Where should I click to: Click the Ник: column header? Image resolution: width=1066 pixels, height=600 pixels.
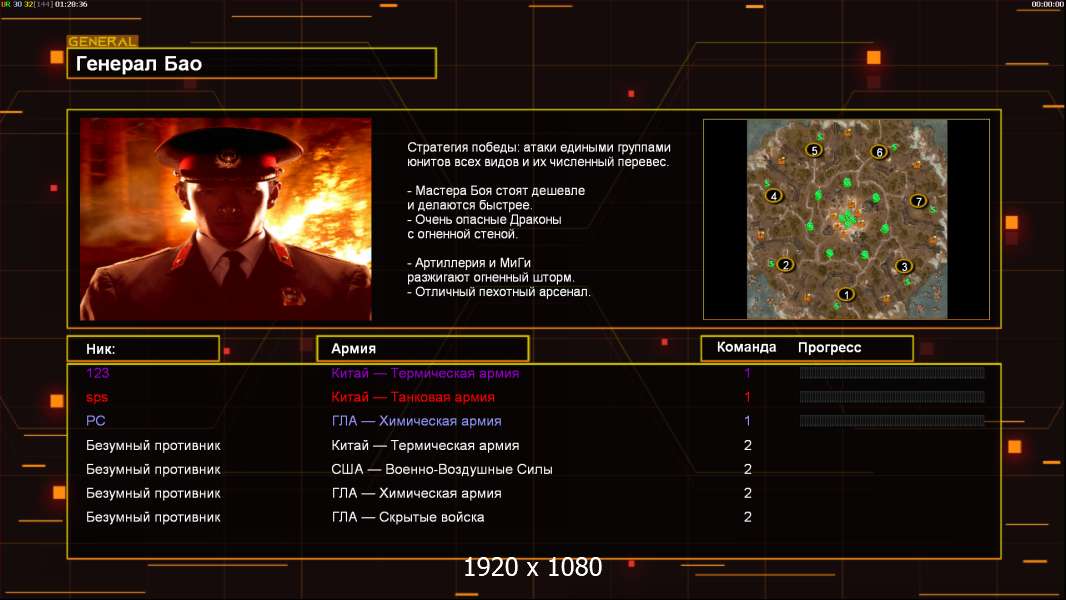[x=143, y=349]
